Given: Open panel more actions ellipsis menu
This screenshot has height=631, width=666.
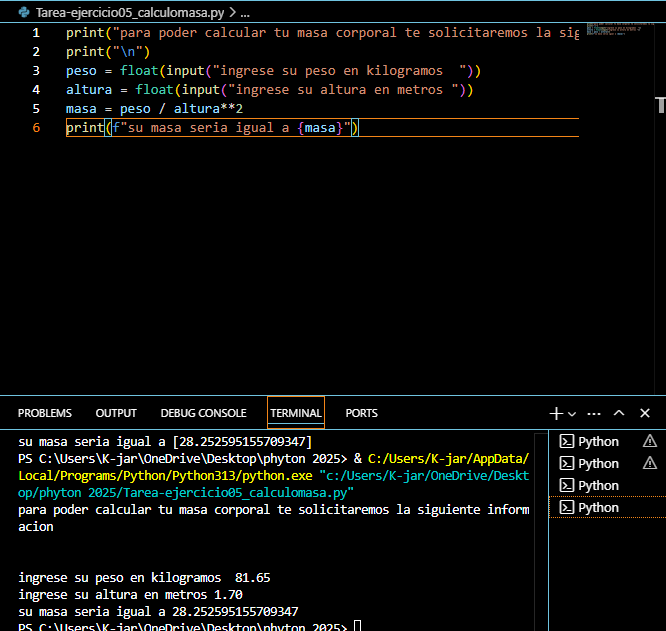Looking at the screenshot, I should [x=594, y=414].
